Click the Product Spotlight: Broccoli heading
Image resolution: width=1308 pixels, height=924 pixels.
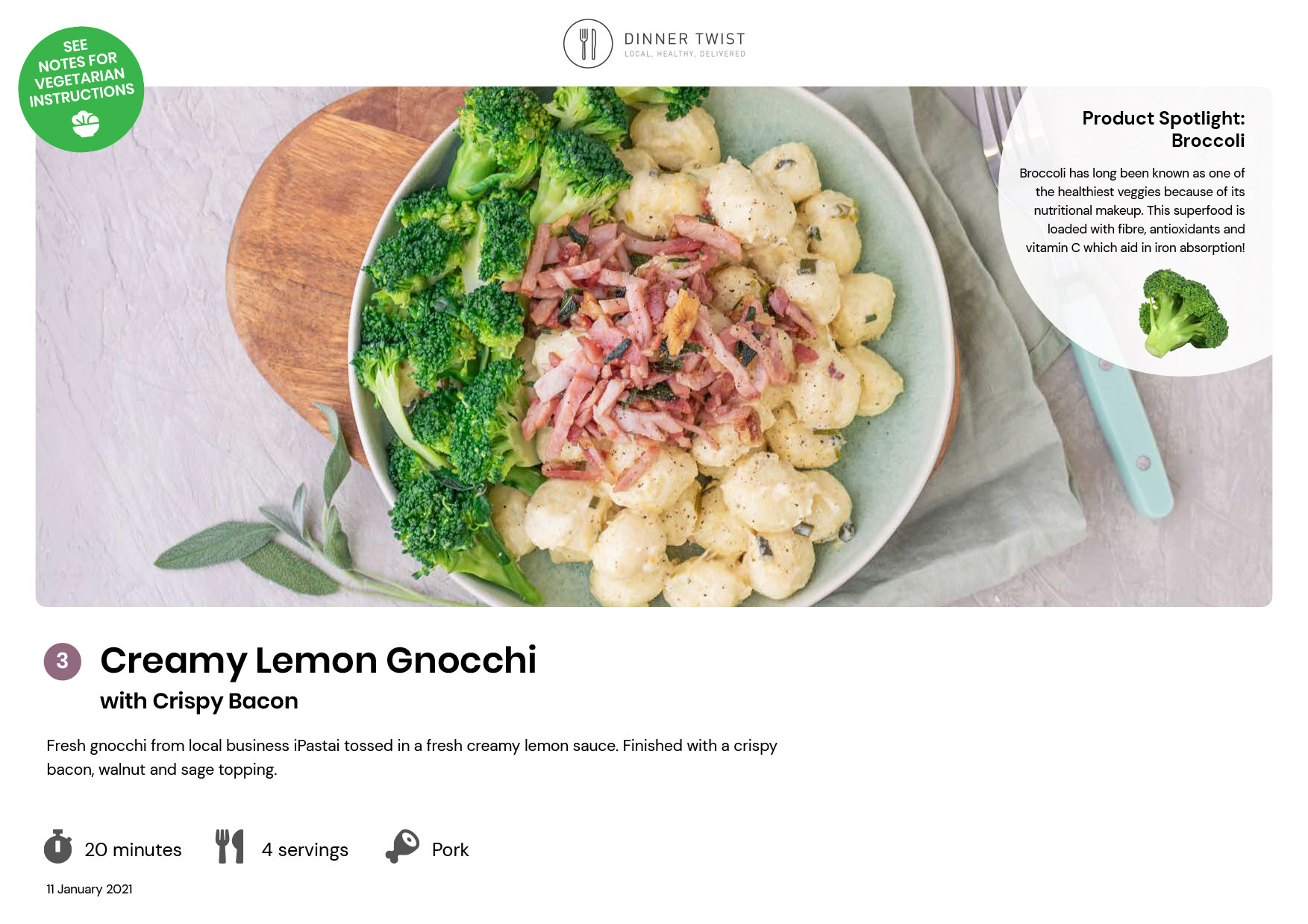(x=1163, y=129)
